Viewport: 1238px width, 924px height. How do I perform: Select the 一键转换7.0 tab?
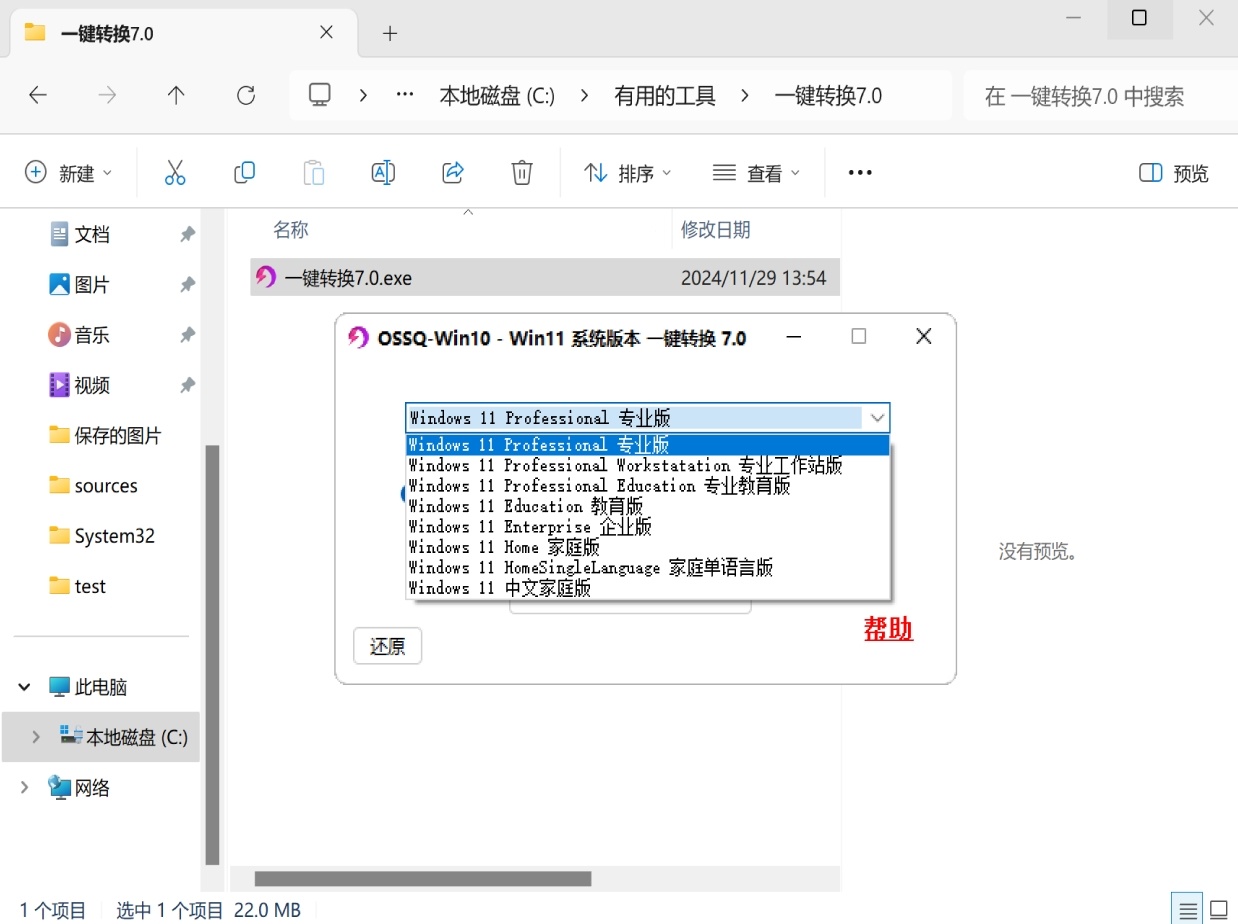tap(182, 33)
